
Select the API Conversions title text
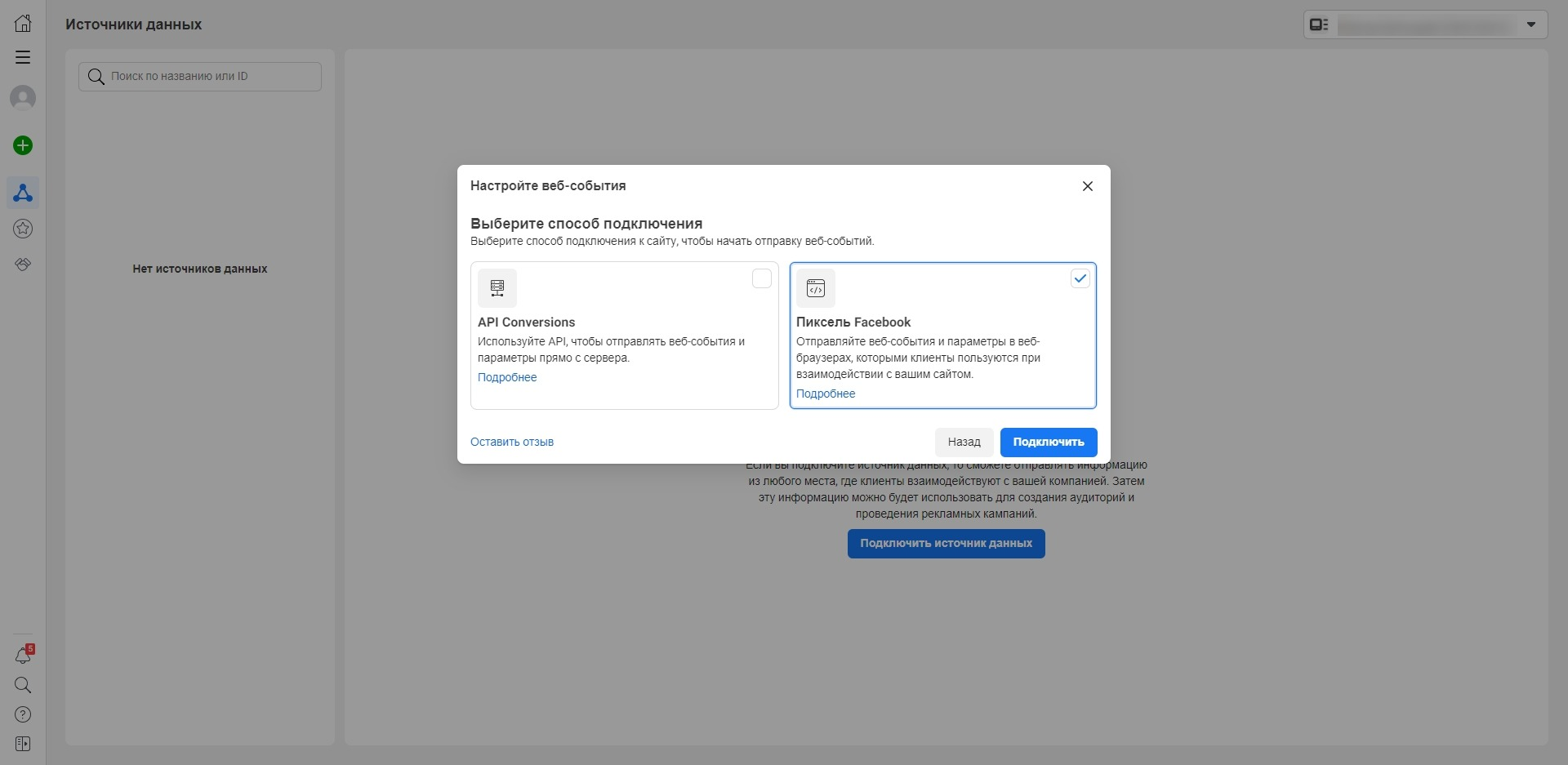coord(526,322)
